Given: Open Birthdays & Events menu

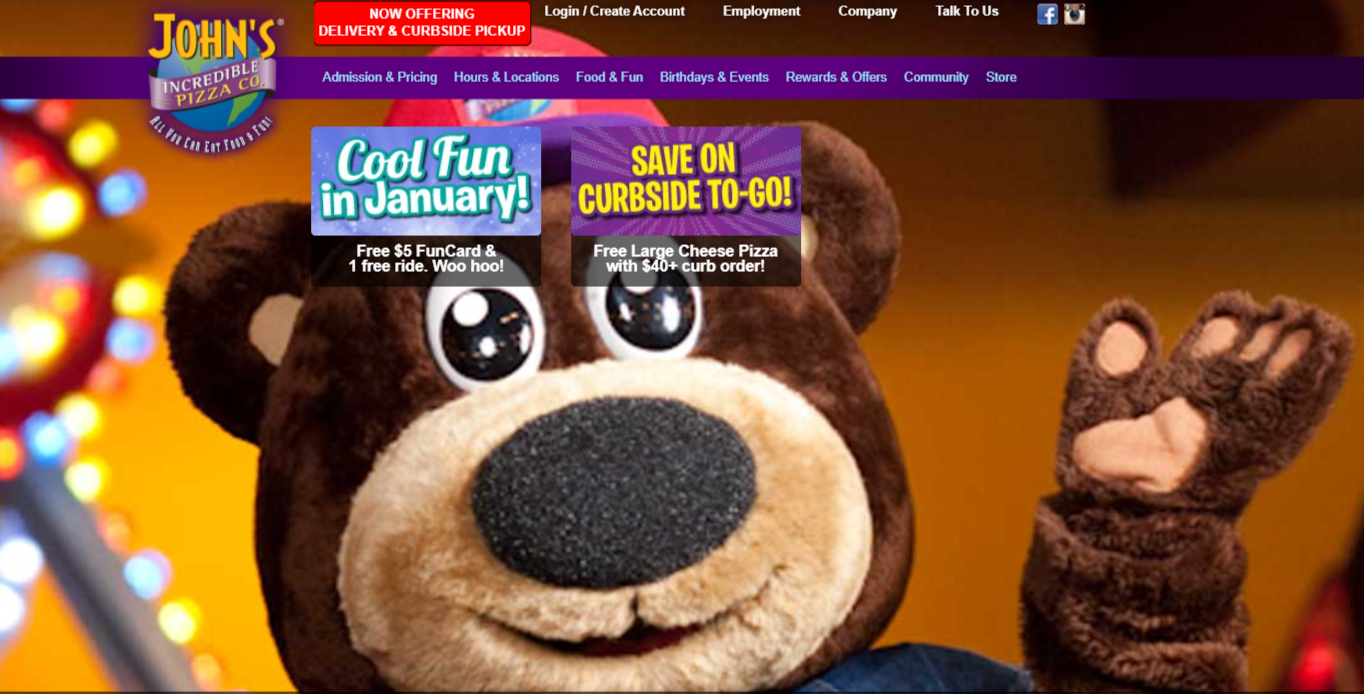Looking at the screenshot, I should click(714, 77).
